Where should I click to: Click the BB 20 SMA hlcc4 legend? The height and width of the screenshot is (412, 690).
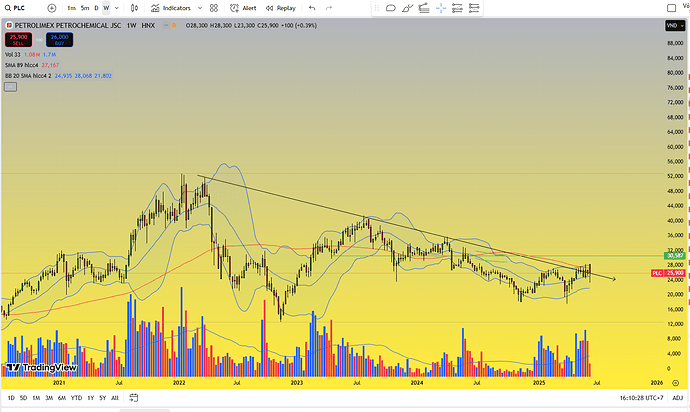click(x=28, y=76)
